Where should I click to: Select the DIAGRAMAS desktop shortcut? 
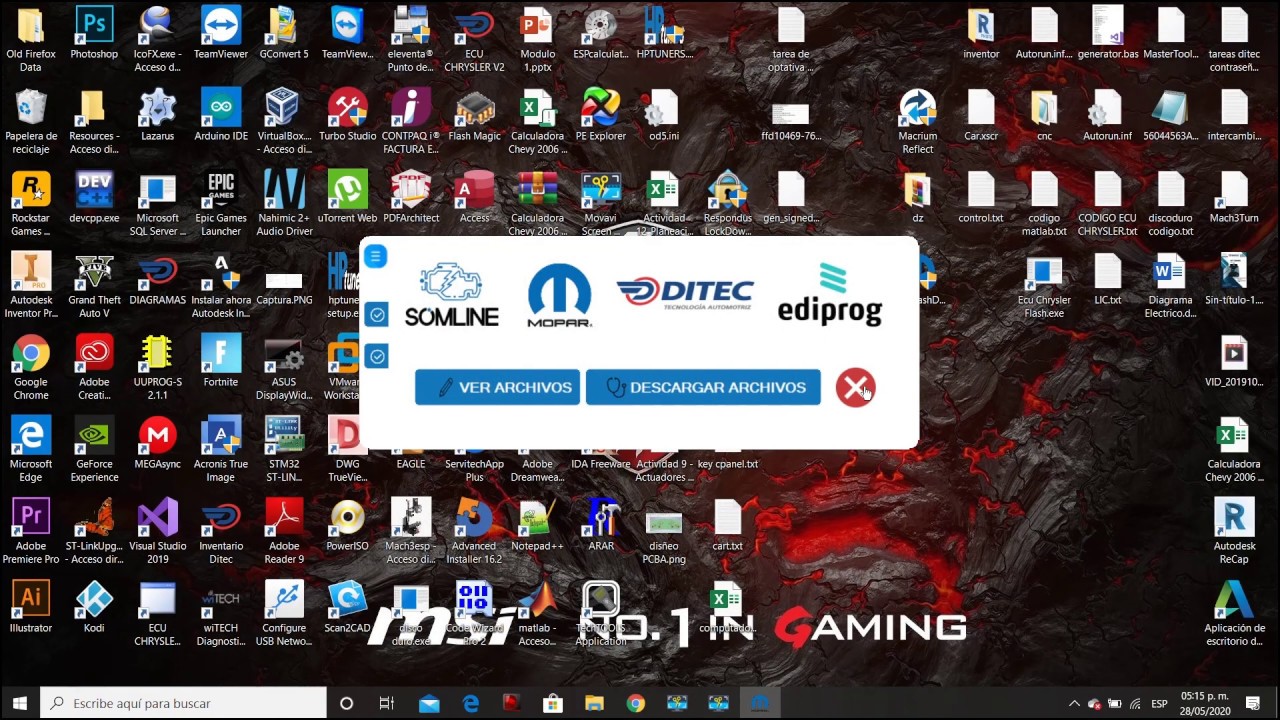coord(157,280)
